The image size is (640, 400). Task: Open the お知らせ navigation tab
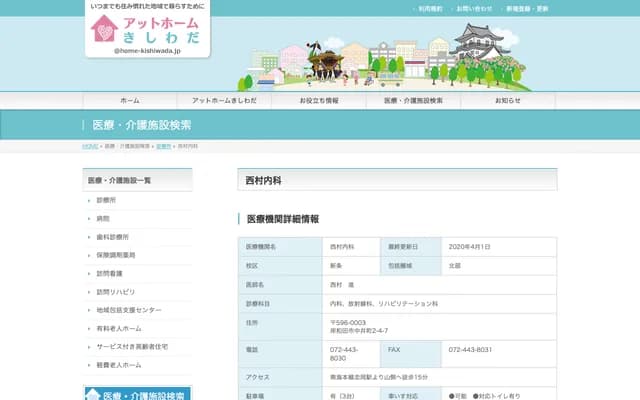(x=509, y=101)
